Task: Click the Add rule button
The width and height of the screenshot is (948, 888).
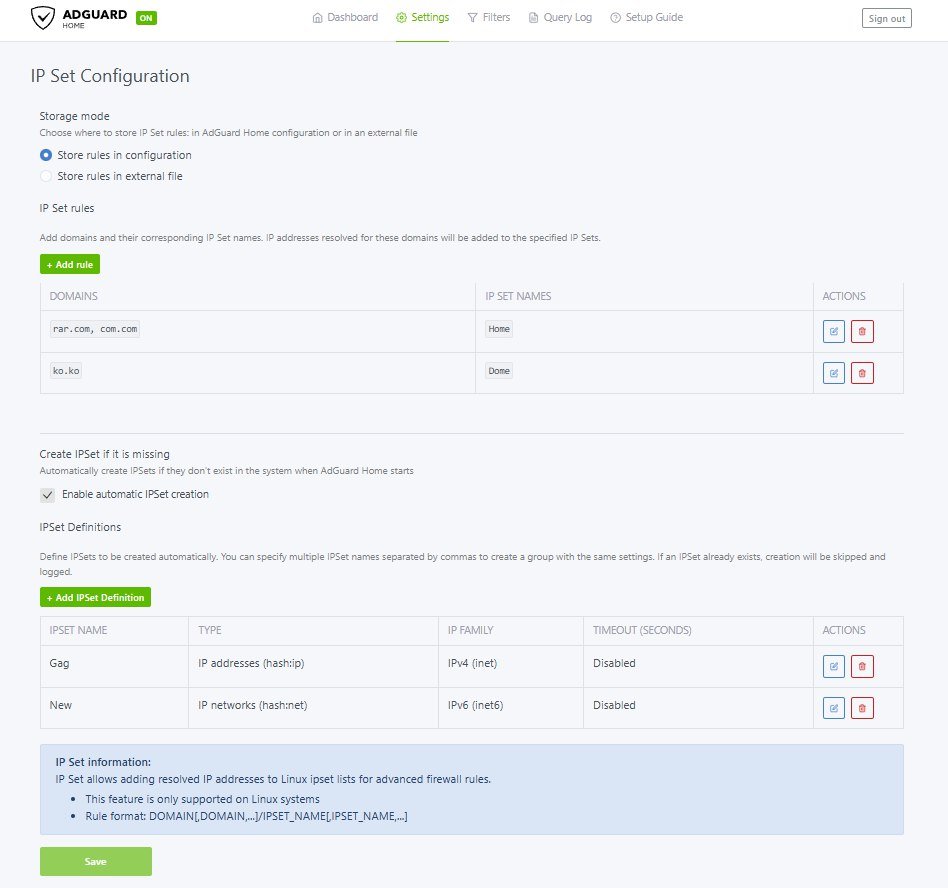Action: click(x=70, y=264)
